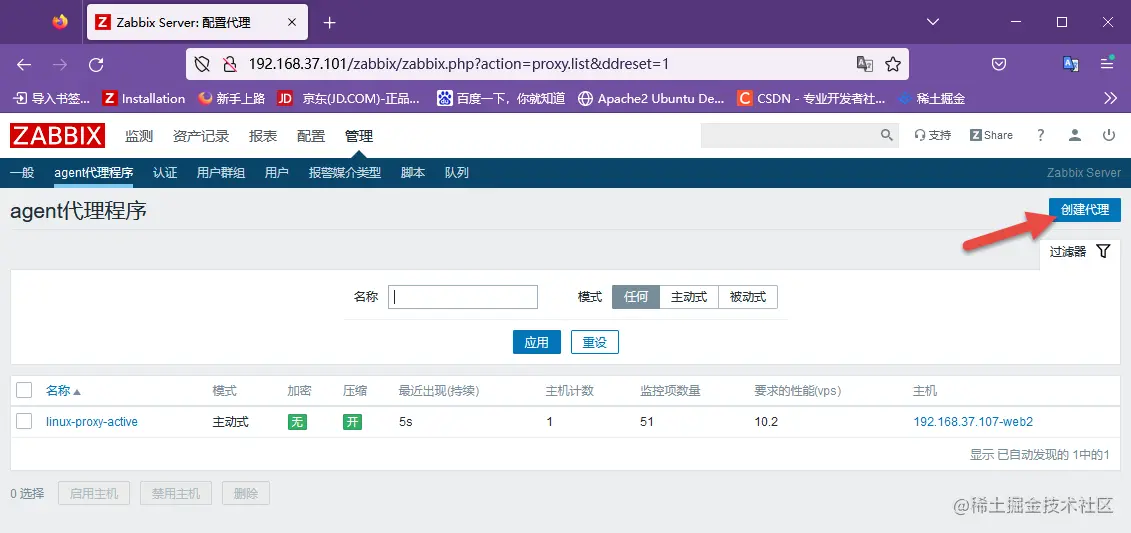Image resolution: width=1131 pixels, height=533 pixels.
Task: Click the 应用 apply button
Action: pos(537,342)
